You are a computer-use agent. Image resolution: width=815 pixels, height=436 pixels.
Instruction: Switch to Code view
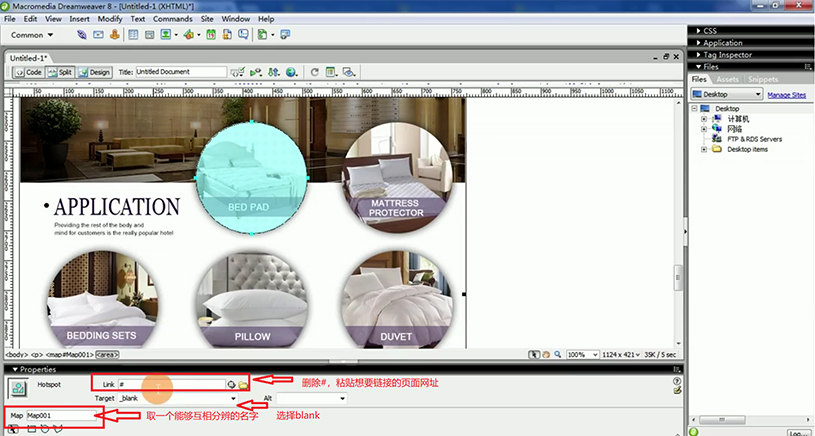pyautogui.click(x=30, y=72)
